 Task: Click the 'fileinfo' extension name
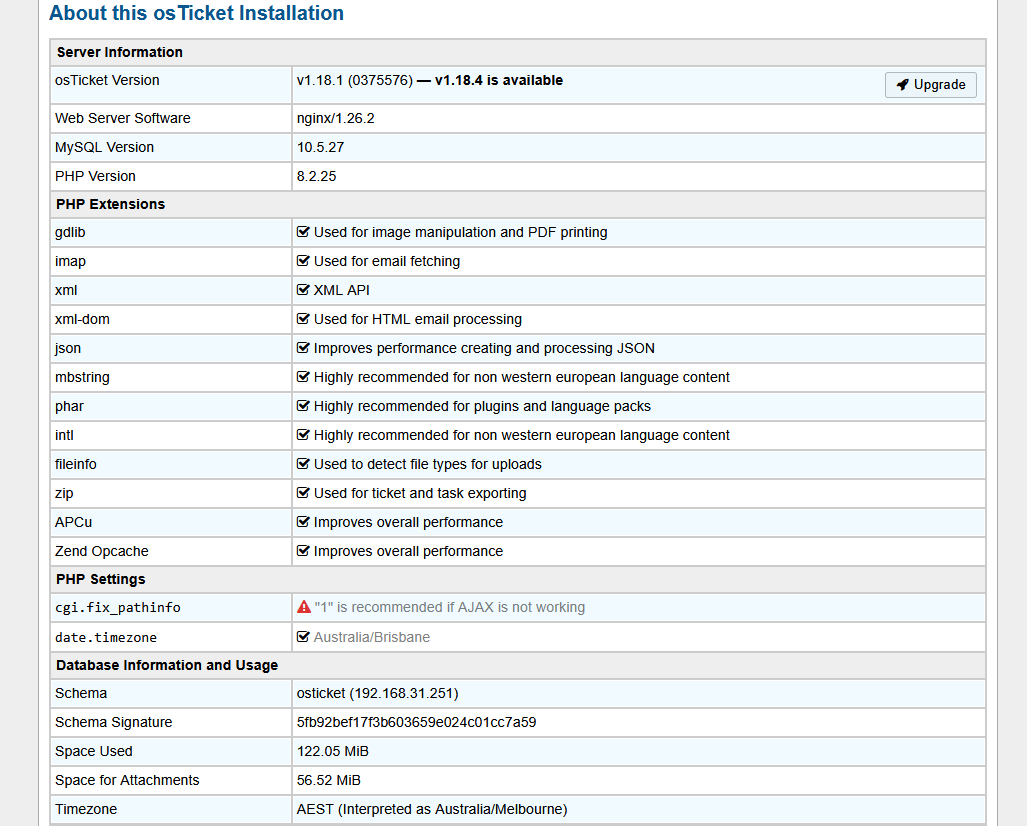(75, 464)
